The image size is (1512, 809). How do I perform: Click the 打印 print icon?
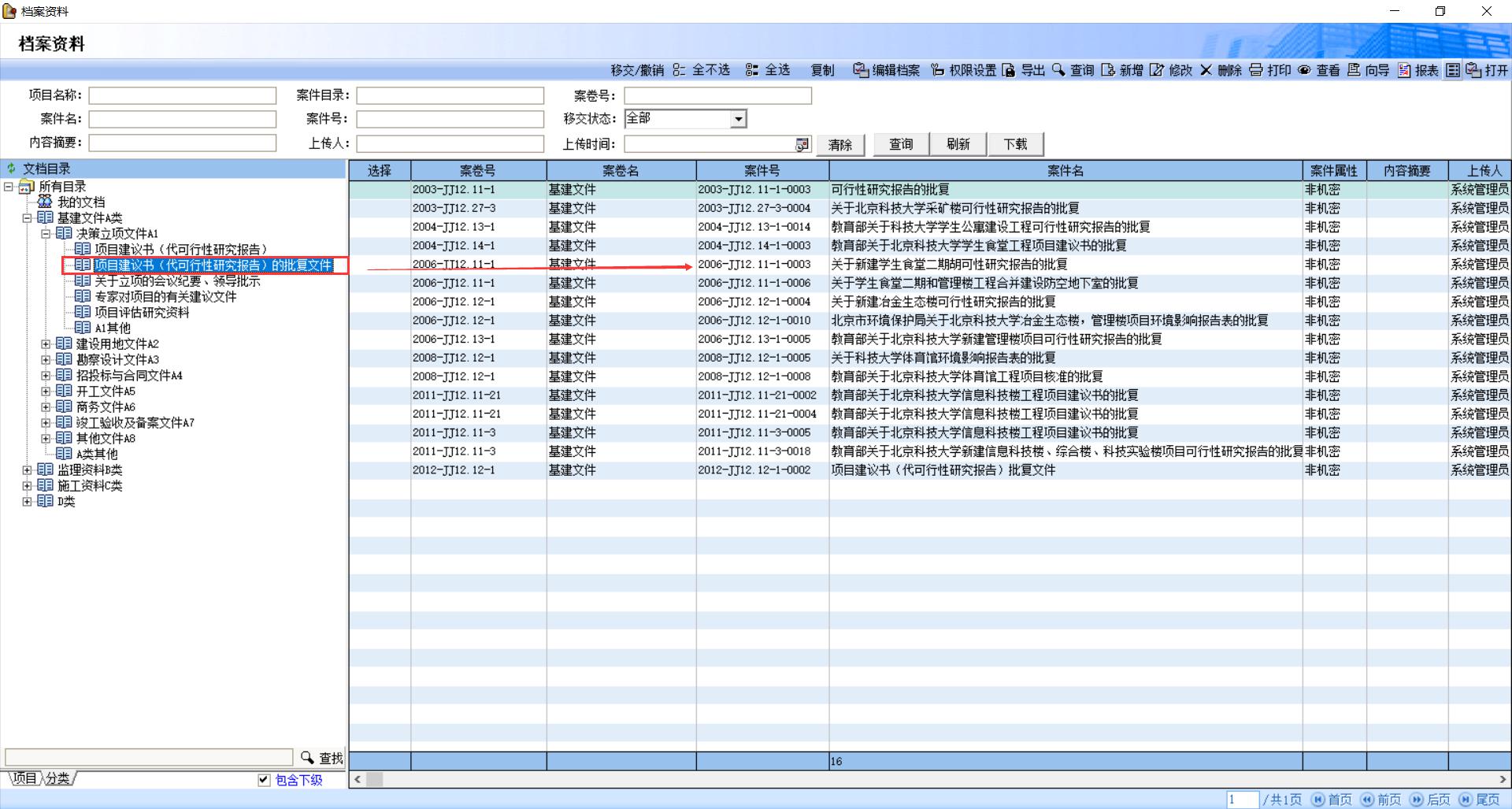[x=1256, y=70]
